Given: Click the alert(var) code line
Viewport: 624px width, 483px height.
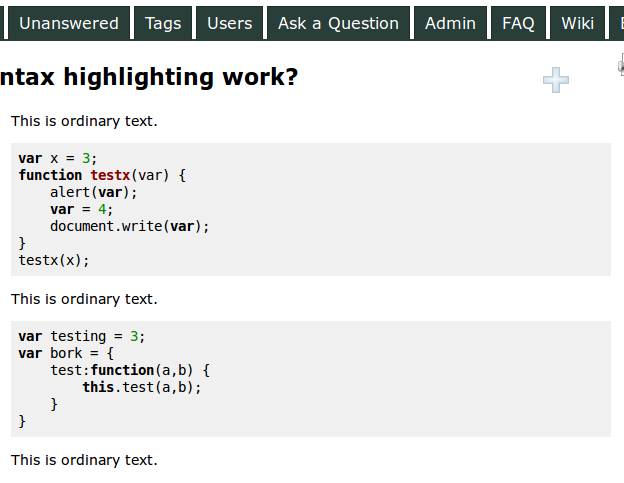Looking at the screenshot, I should pyautogui.click(x=94, y=192).
